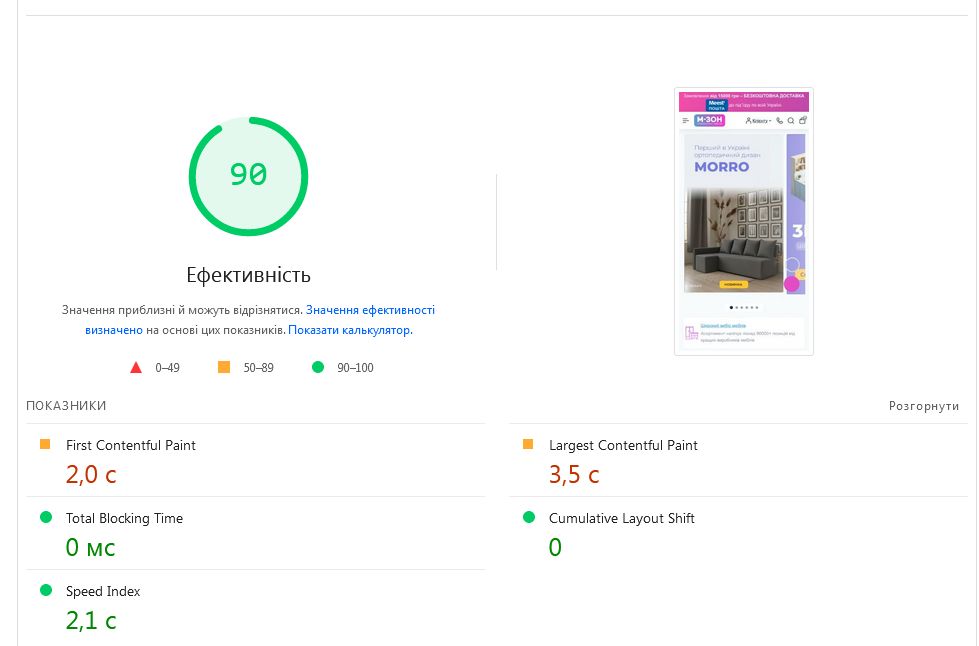979x646 pixels.
Task: Click the green circle 90–100 legend icon
Action: coord(318,367)
